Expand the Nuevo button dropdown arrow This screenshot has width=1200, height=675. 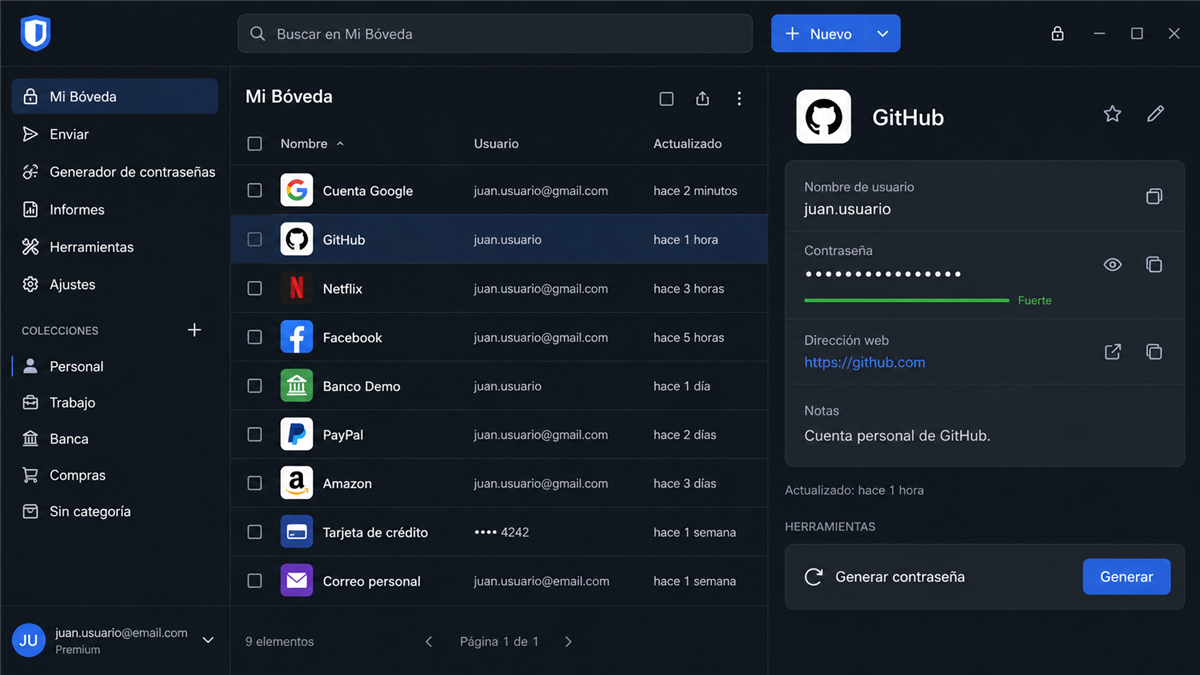tap(882, 34)
